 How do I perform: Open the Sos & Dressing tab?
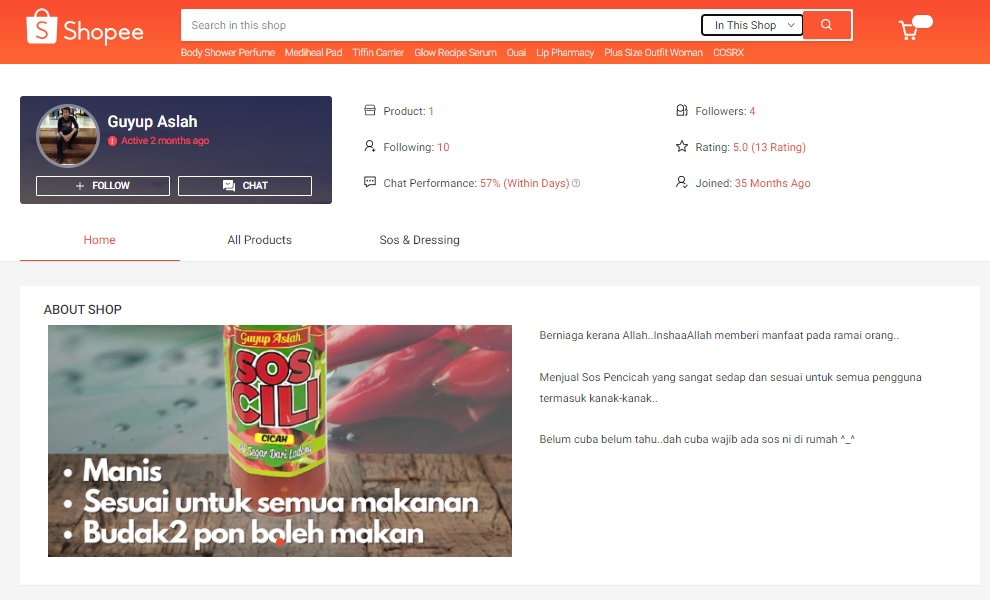click(x=419, y=240)
